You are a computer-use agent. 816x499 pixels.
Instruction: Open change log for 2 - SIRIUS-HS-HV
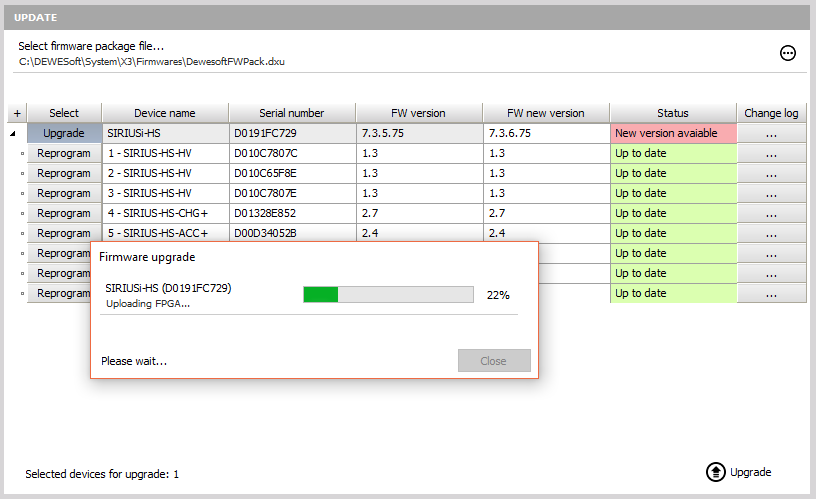click(771, 173)
